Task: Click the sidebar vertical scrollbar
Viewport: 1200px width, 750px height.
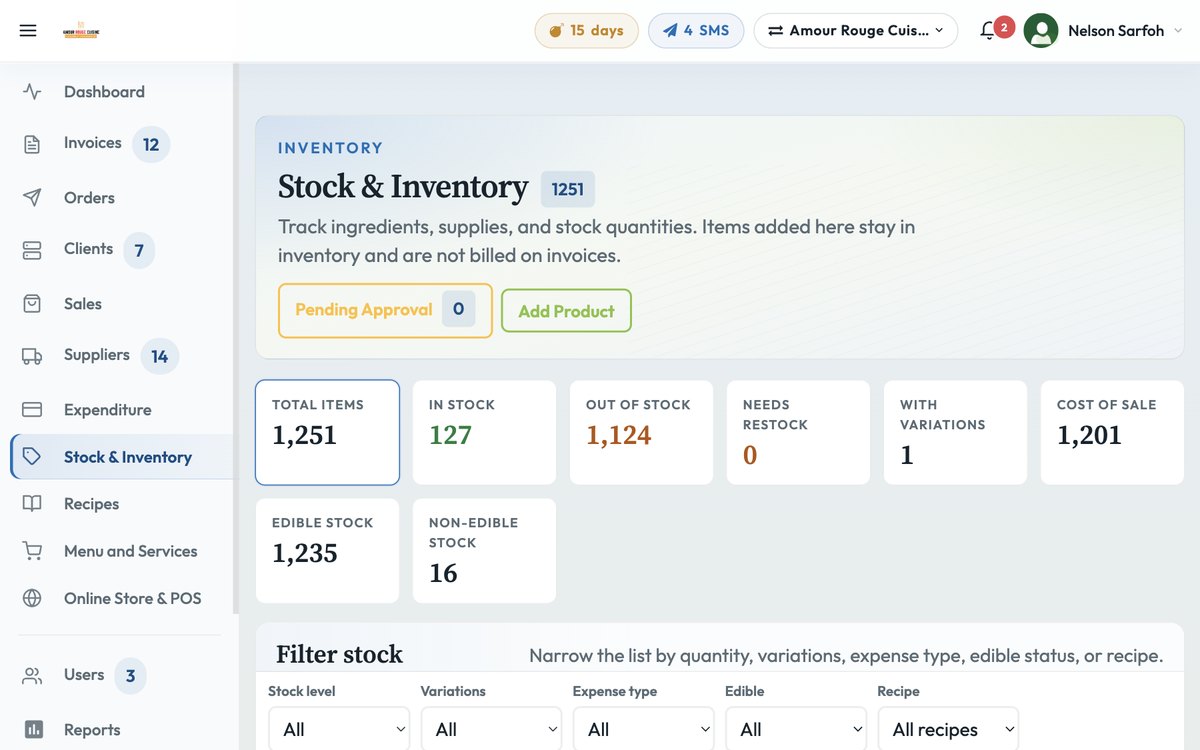Action: tap(236, 338)
